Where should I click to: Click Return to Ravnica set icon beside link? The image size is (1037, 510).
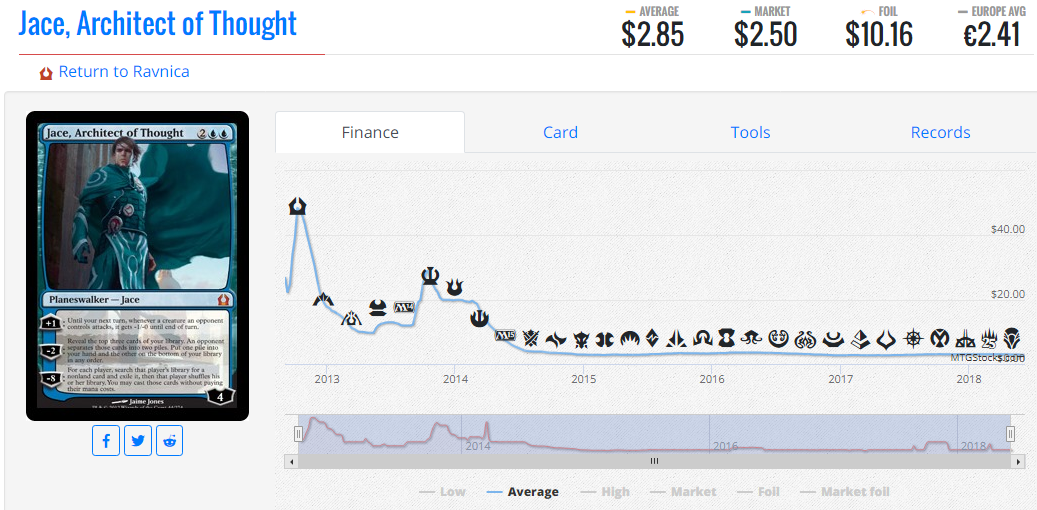pos(46,73)
